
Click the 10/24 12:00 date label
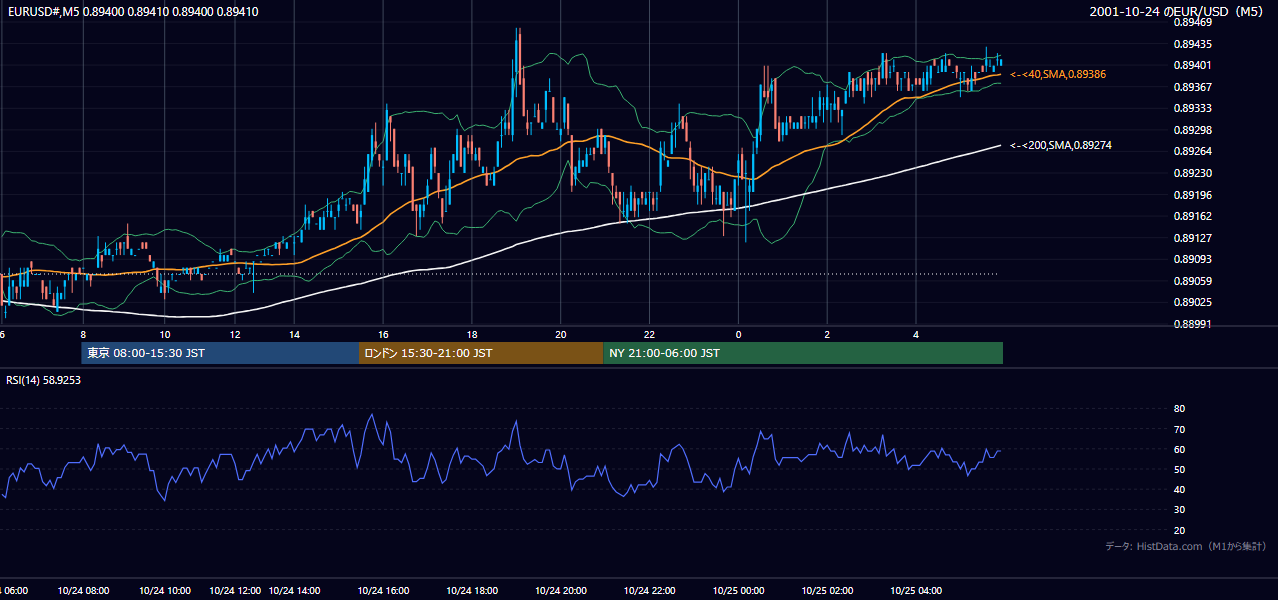point(235,590)
